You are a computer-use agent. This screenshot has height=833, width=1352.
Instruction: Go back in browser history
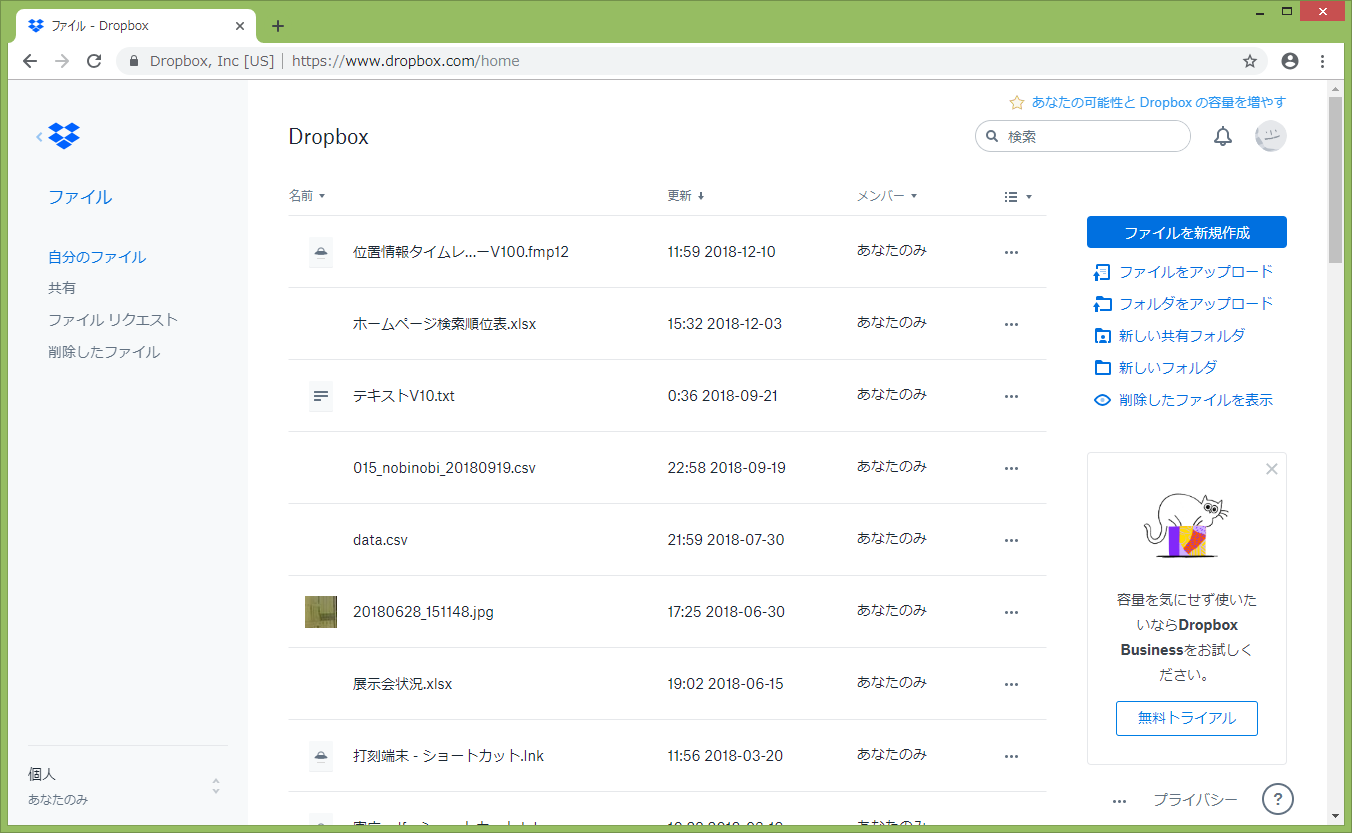[x=30, y=61]
